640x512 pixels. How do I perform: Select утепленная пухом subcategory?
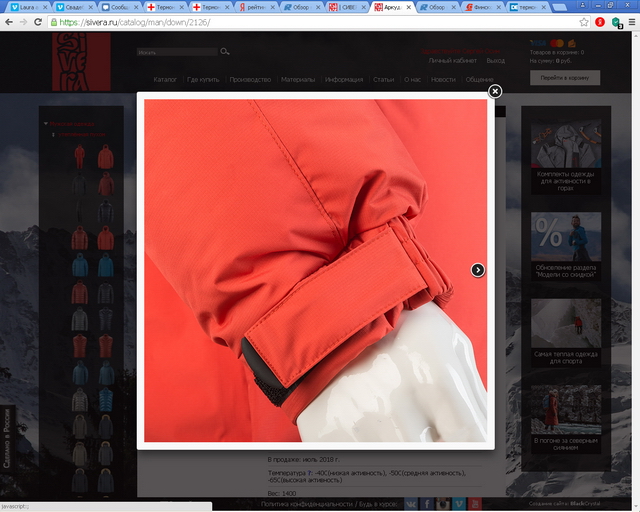click(82, 134)
